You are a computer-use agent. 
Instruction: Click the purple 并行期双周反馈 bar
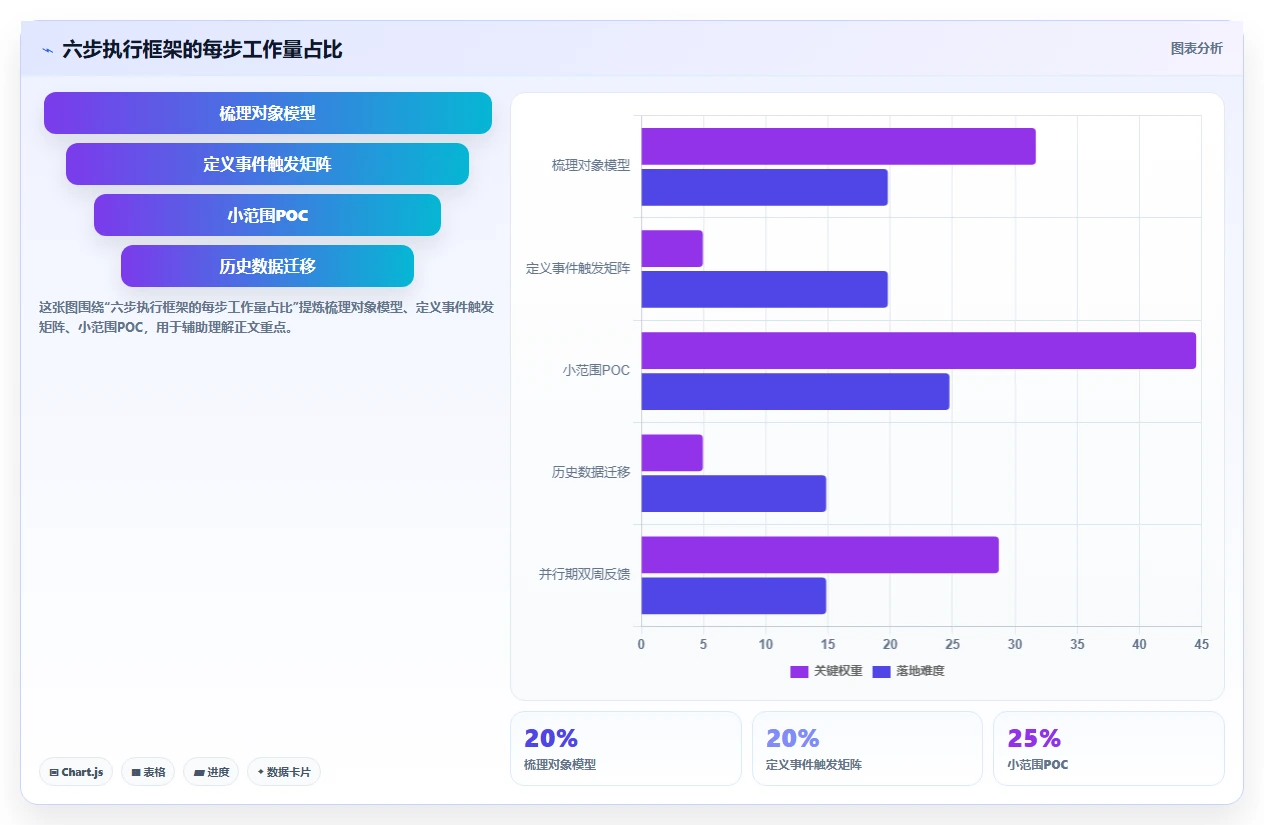pyautogui.click(x=820, y=555)
